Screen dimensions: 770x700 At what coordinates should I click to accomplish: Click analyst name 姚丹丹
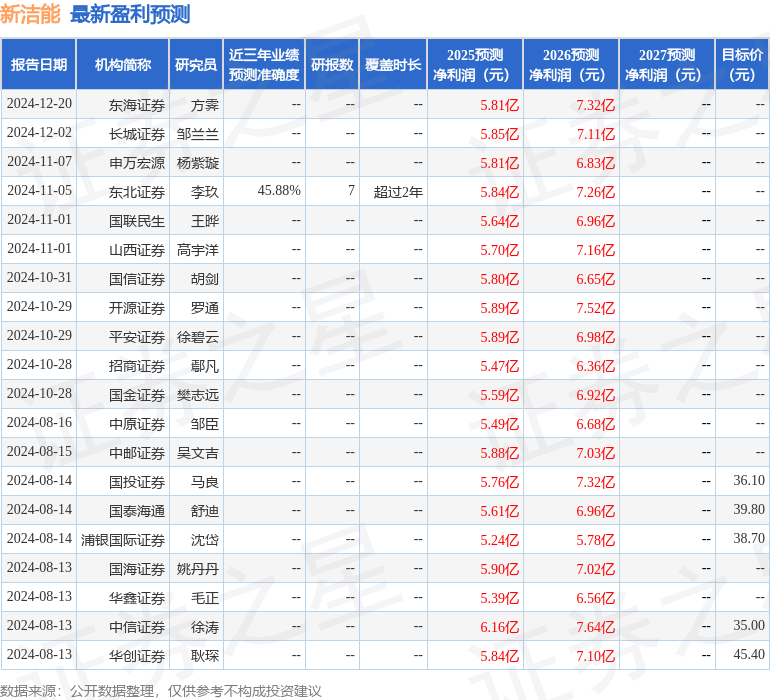[198, 569]
